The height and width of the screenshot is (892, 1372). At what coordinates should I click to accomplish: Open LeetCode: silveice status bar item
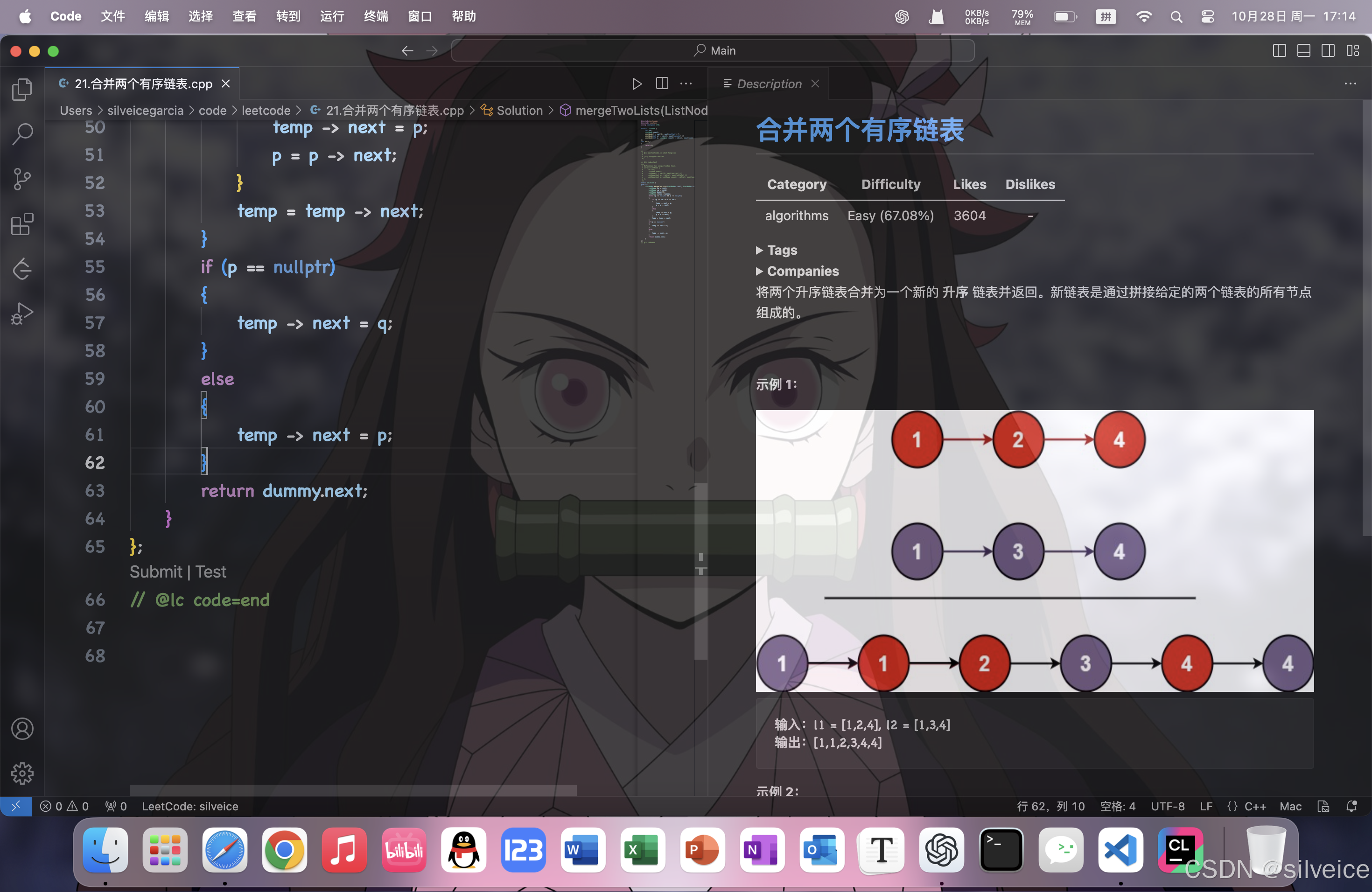coord(189,806)
